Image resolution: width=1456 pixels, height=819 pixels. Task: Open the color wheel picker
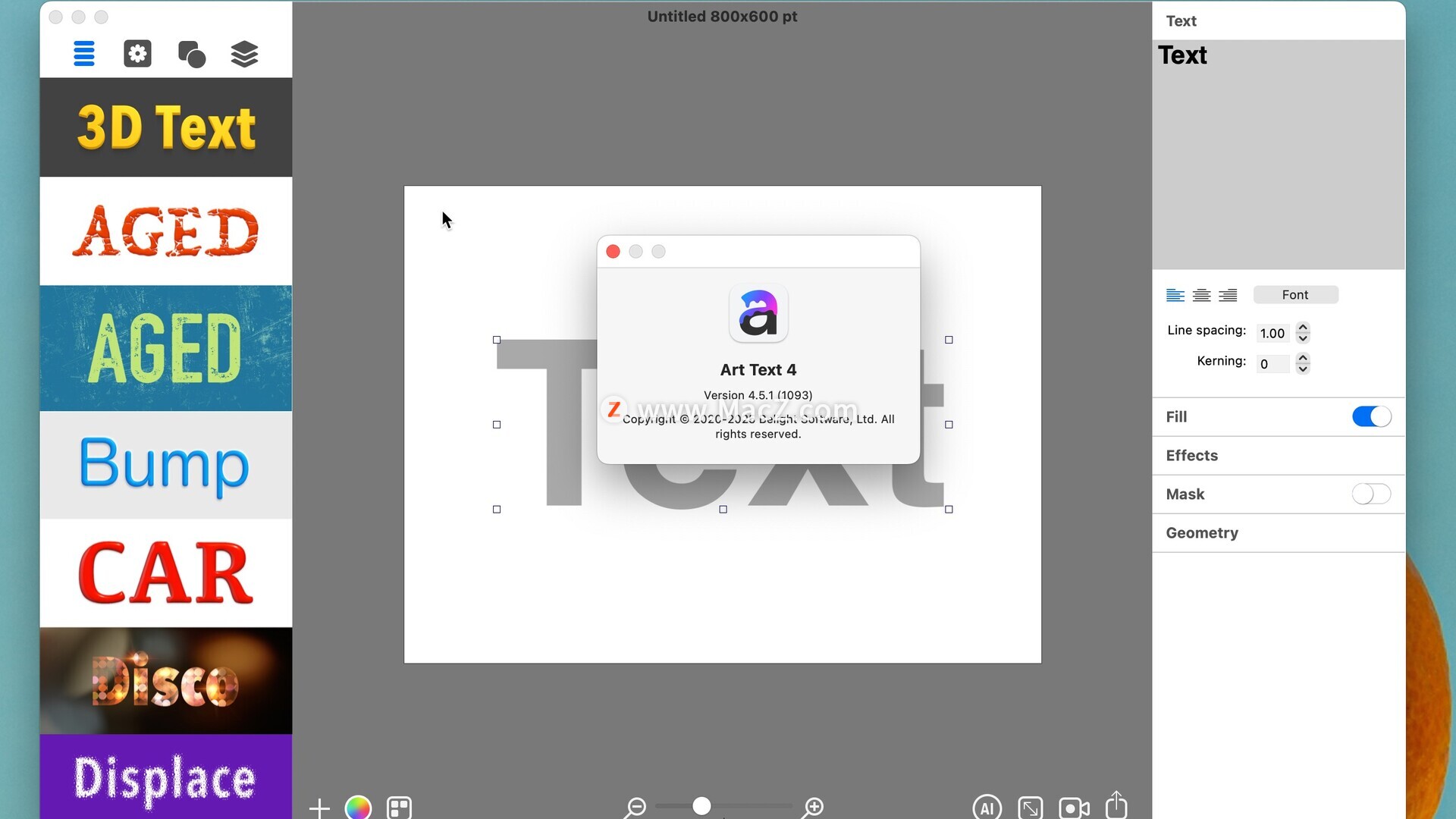[358, 808]
